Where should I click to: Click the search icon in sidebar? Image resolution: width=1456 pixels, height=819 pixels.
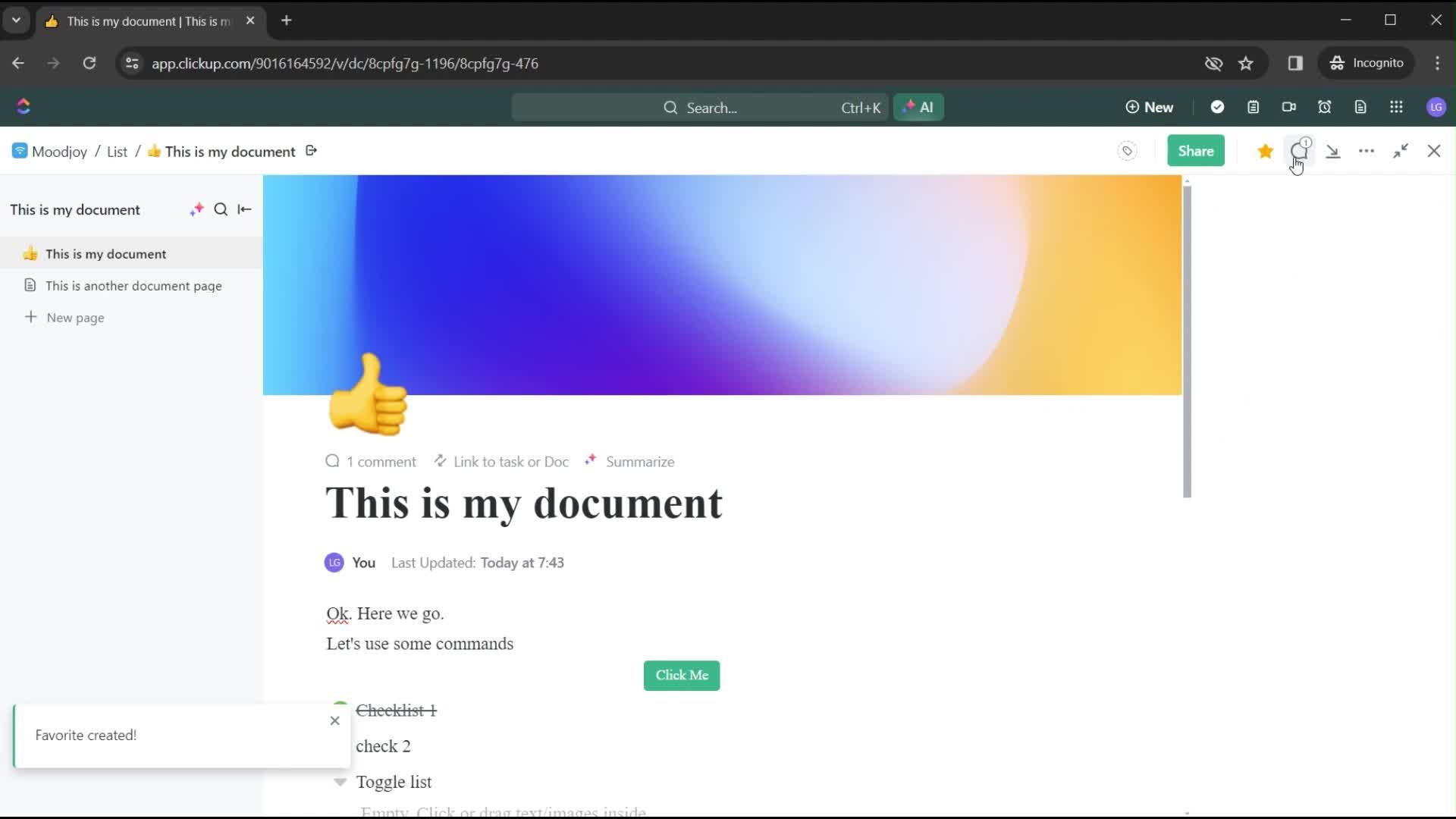coord(220,209)
